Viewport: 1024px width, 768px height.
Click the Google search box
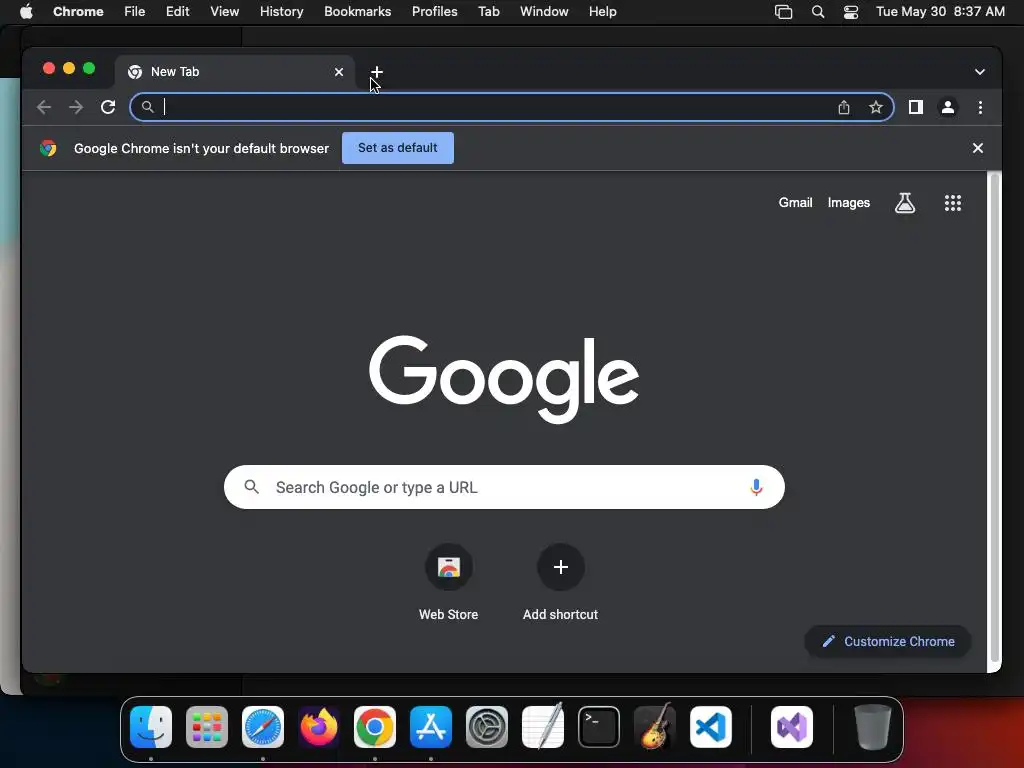(504, 487)
